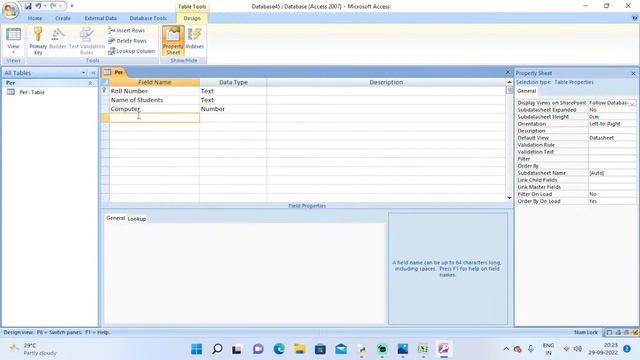Open Windows Start menu
640x360 pixels.
197,349
